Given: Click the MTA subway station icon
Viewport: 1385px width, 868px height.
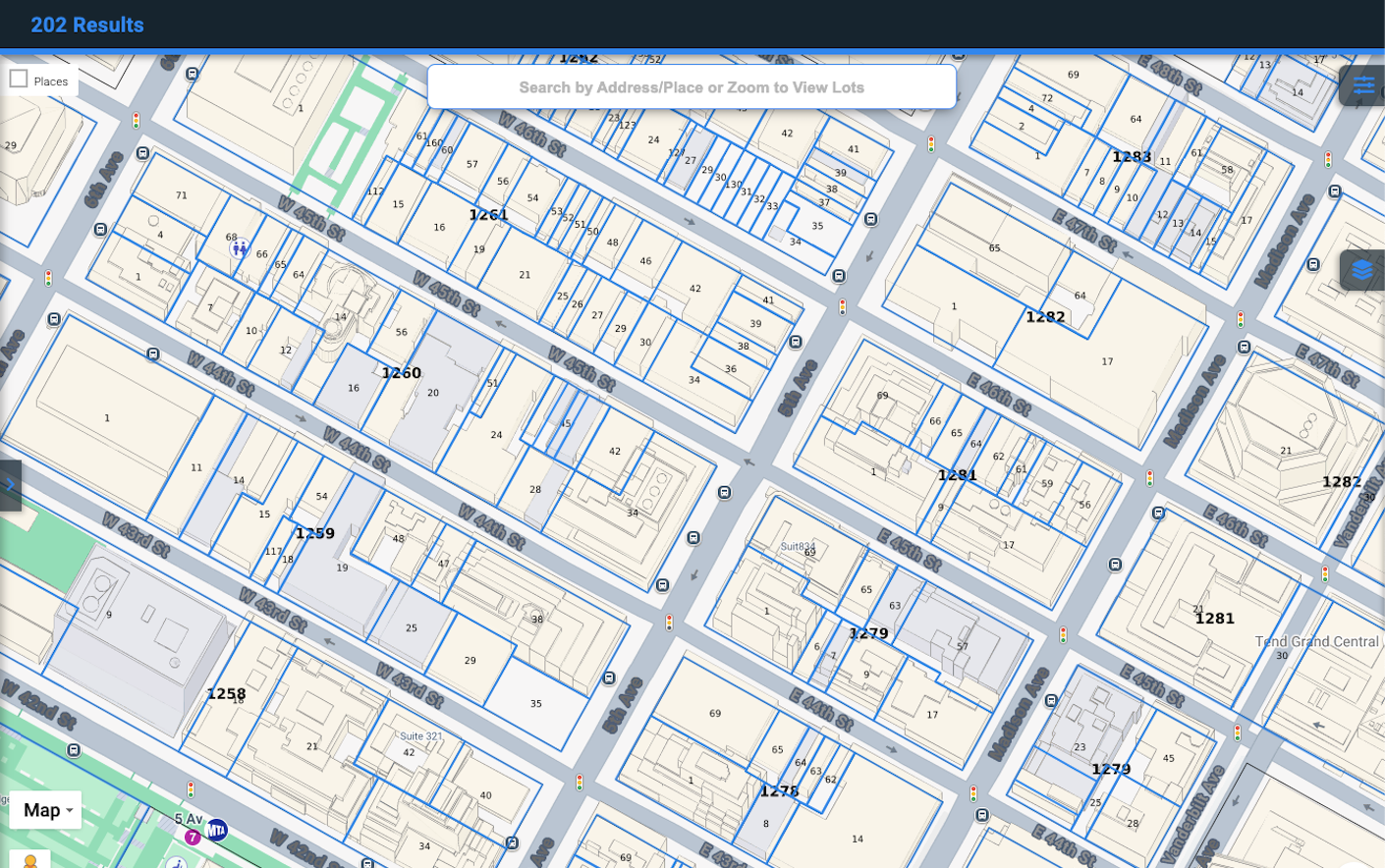Looking at the screenshot, I should [216, 830].
